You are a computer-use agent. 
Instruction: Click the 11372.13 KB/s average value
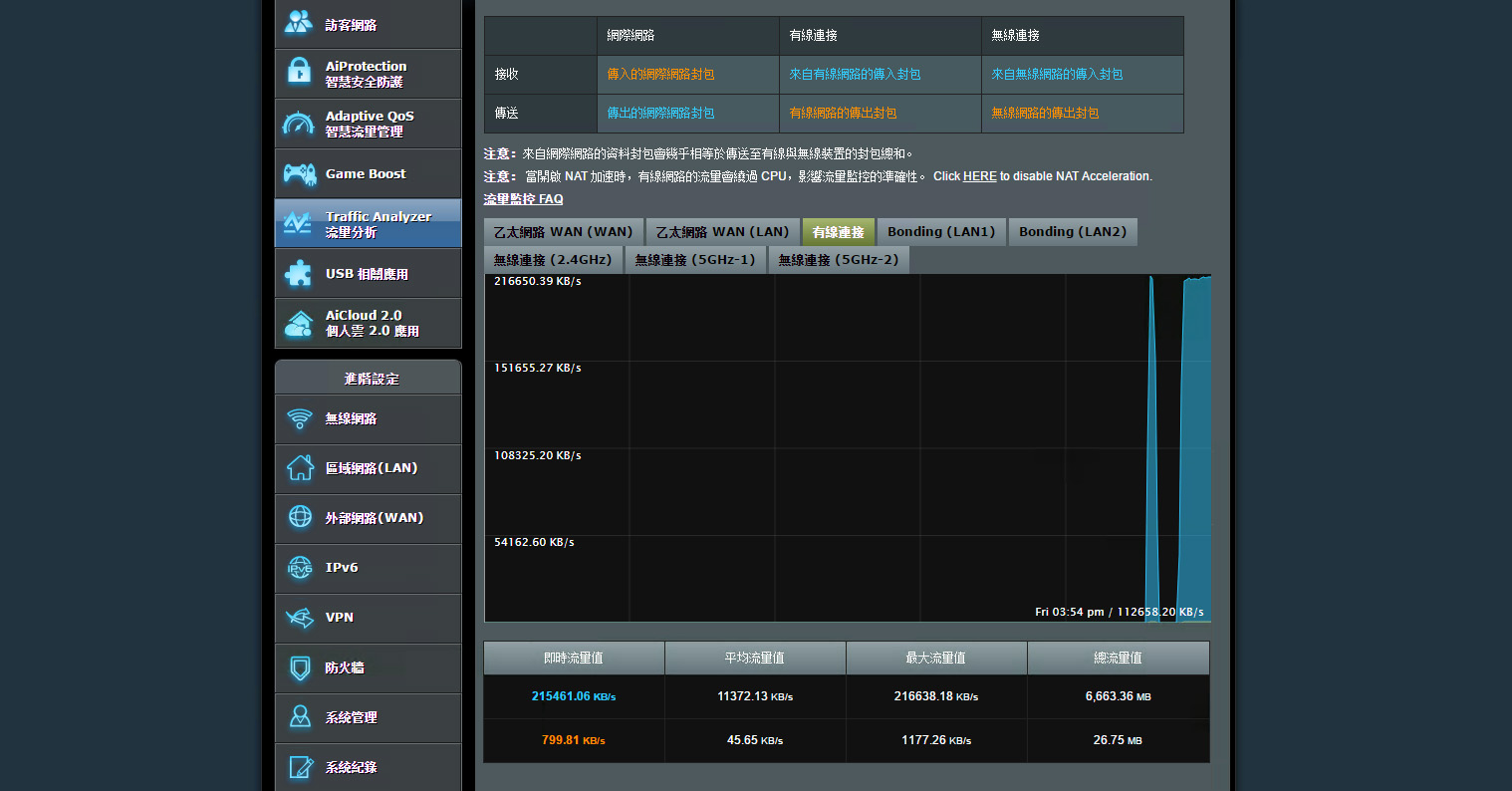coord(755,696)
